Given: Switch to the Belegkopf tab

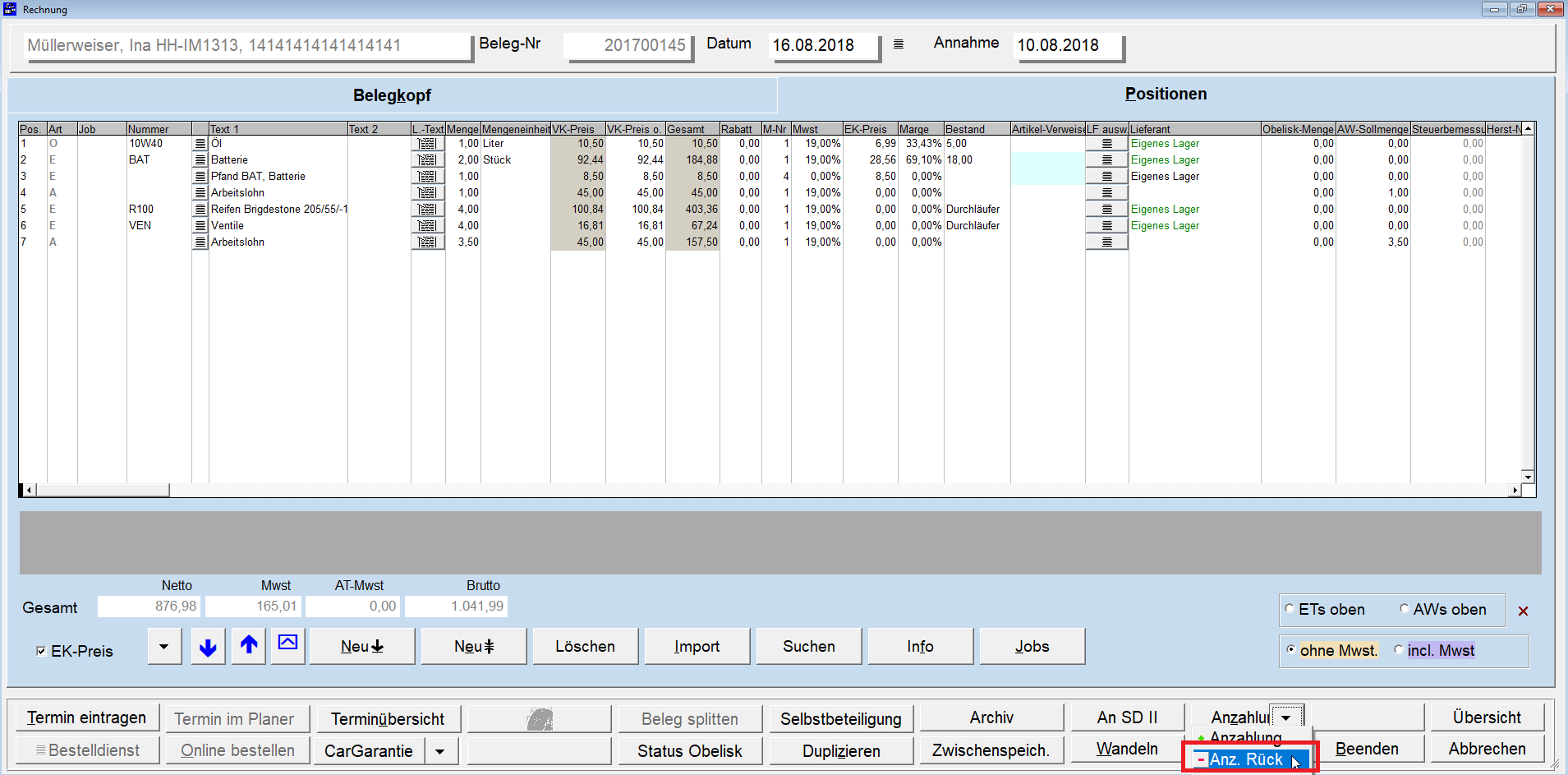Looking at the screenshot, I should point(393,95).
